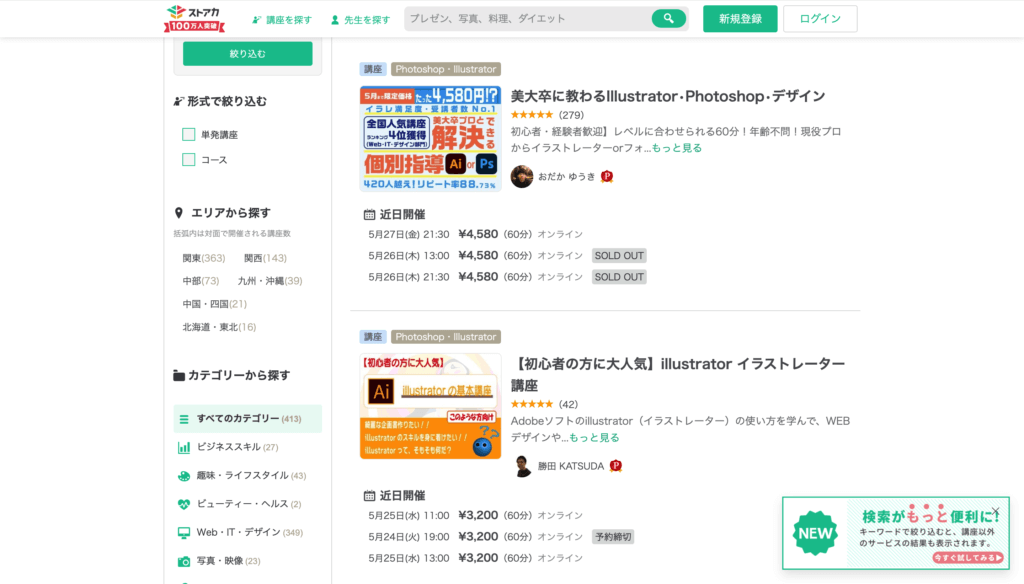Open 講座を探す menu
The height and width of the screenshot is (584, 1024).
click(282, 20)
